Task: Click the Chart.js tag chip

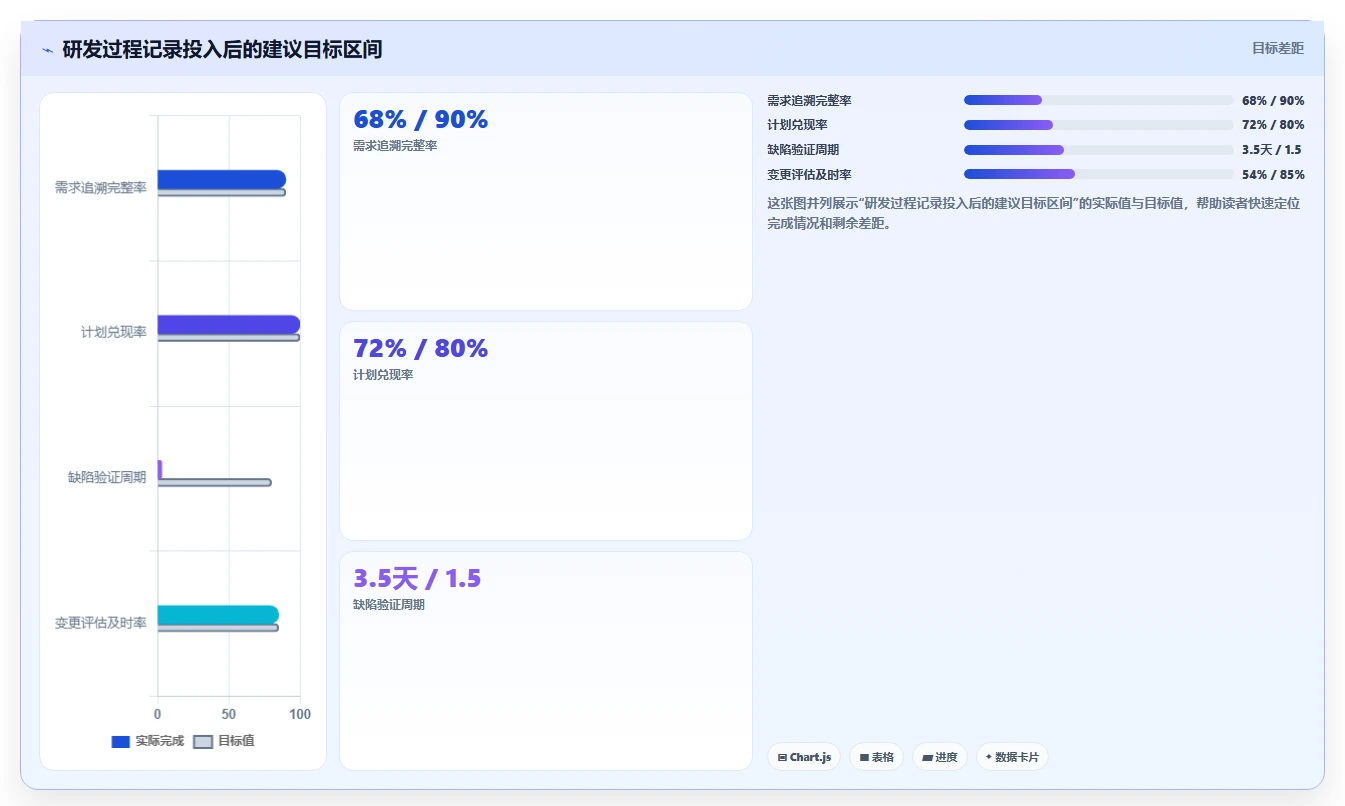Action: coord(805,757)
